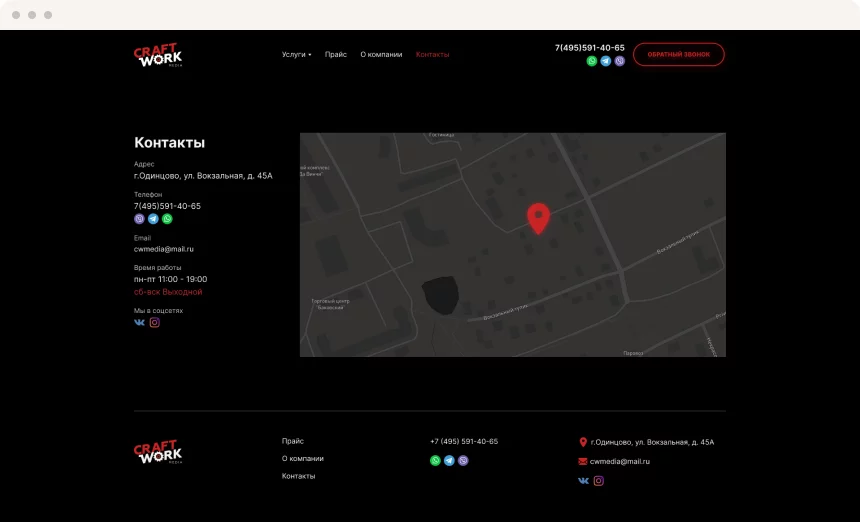Click WhatsApp icon under Телефон in contacts
The height and width of the screenshot is (522, 860).
point(167,219)
